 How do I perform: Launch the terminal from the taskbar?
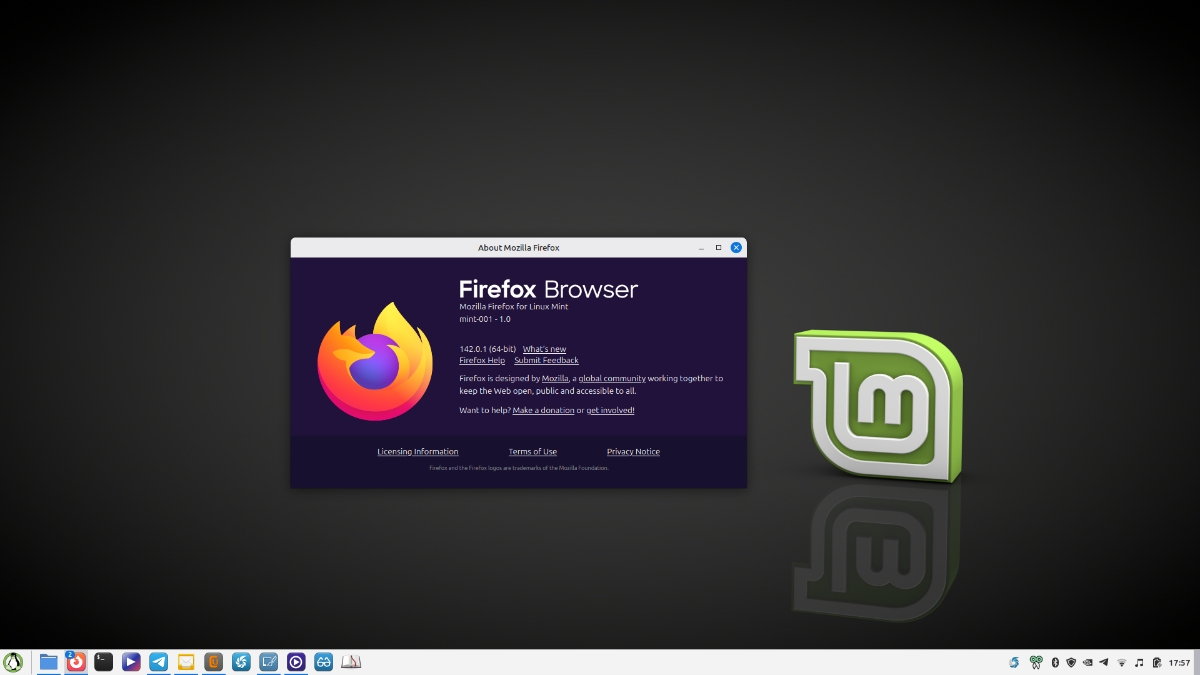click(x=103, y=662)
